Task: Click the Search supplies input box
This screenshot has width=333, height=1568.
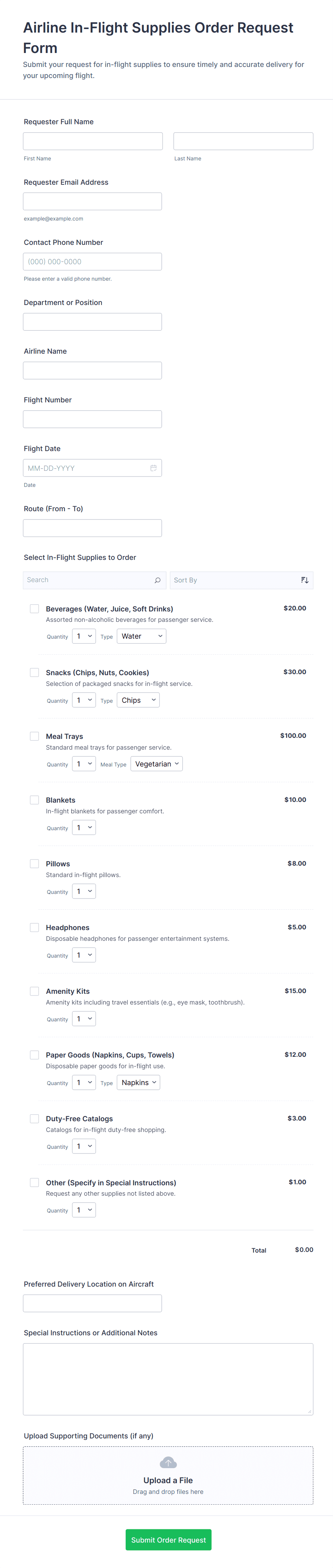Action: click(x=88, y=580)
